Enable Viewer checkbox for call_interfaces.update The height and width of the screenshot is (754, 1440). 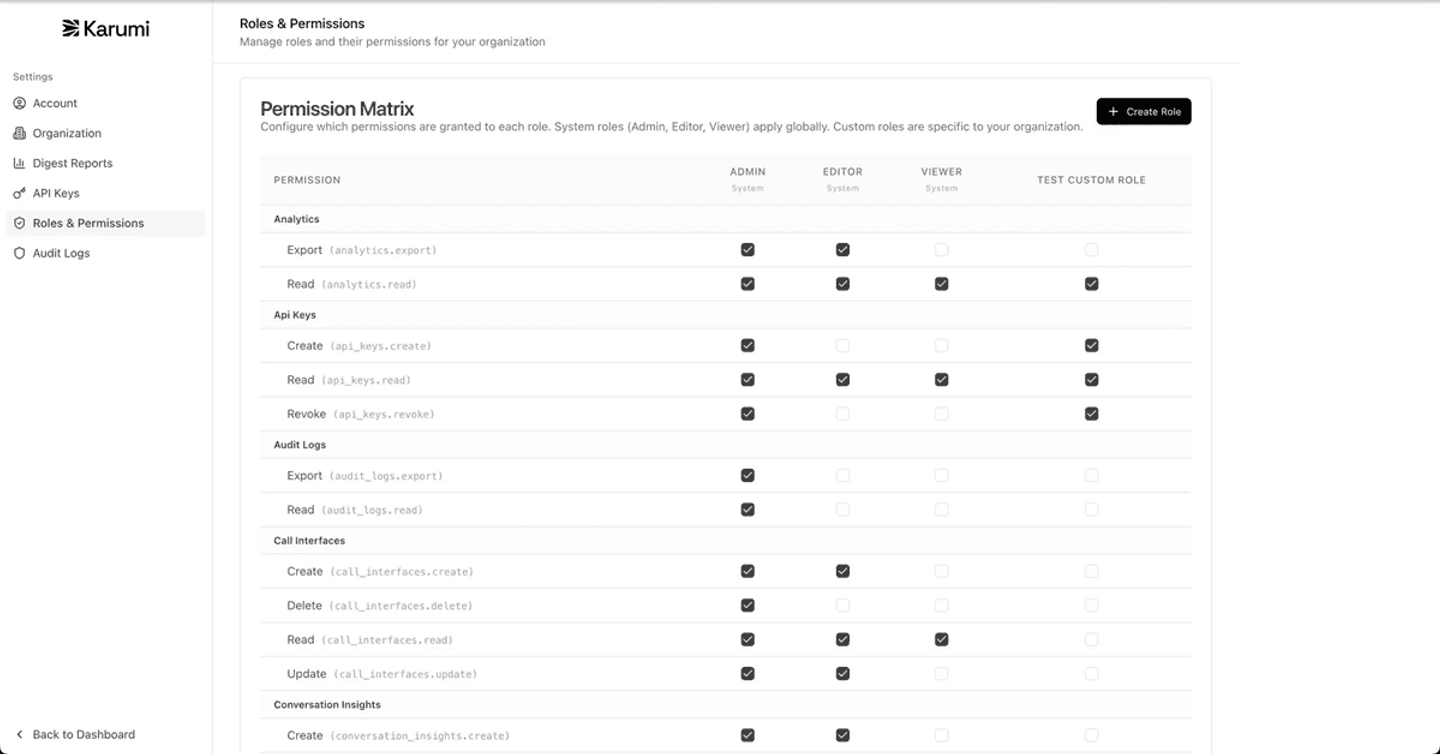click(x=941, y=674)
